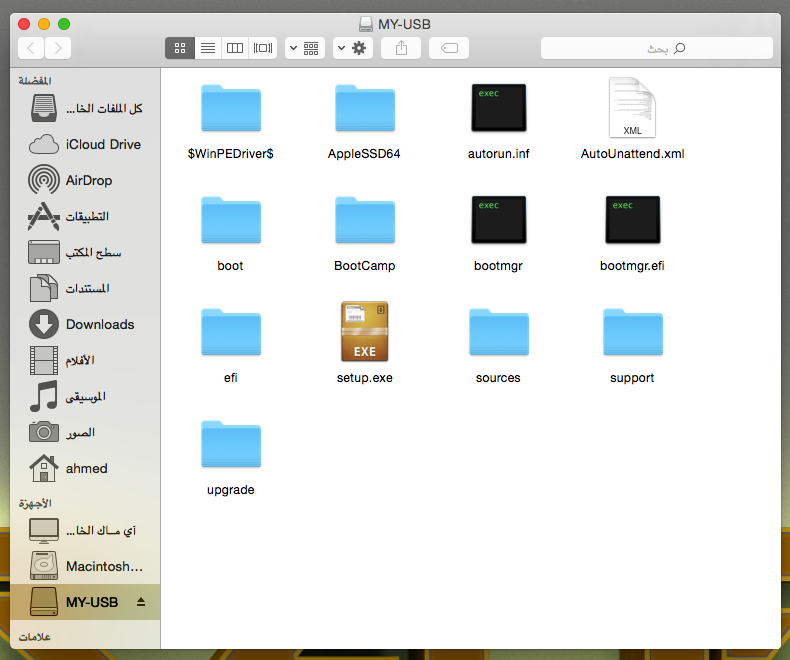Viewport: 790px width, 660px height.
Task: Click the MY-USB title proxy icon
Action: 366,24
